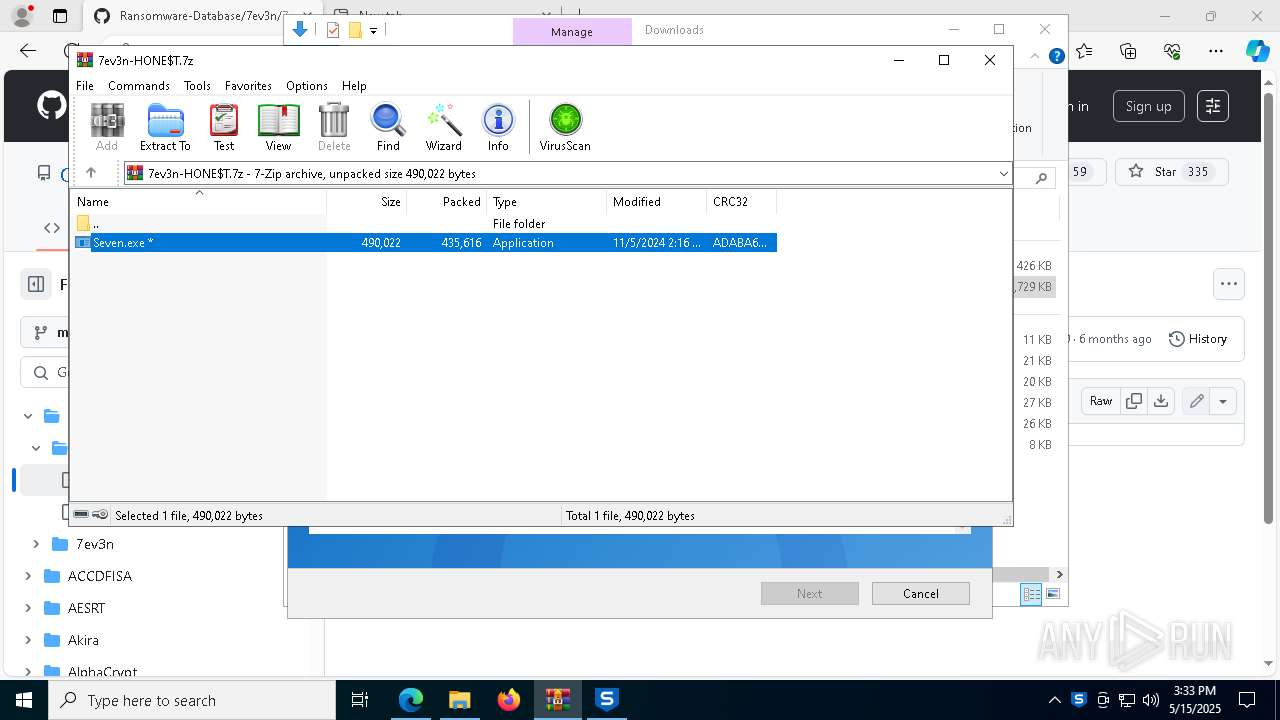Image resolution: width=1280 pixels, height=720 pixels.
Task: Show hidden tray icons chevron
Action: [x=1054, y=700]
